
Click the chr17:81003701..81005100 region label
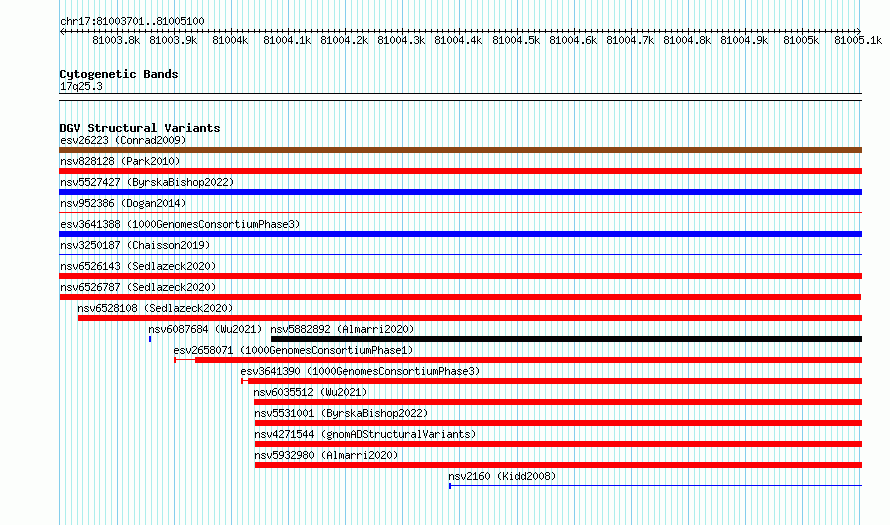pyautogui.click(x=132, y=21)
